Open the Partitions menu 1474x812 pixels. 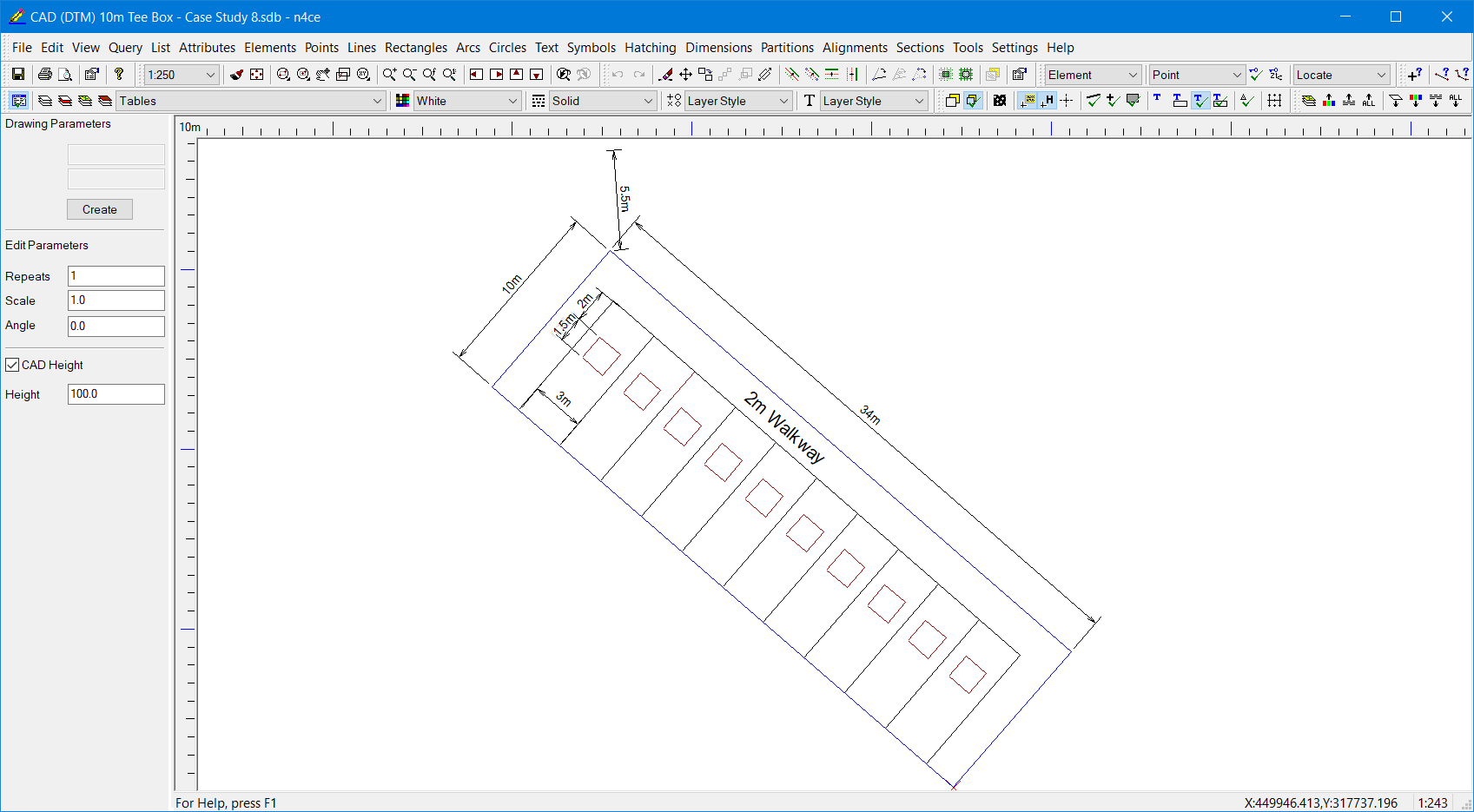pos(787,48)
